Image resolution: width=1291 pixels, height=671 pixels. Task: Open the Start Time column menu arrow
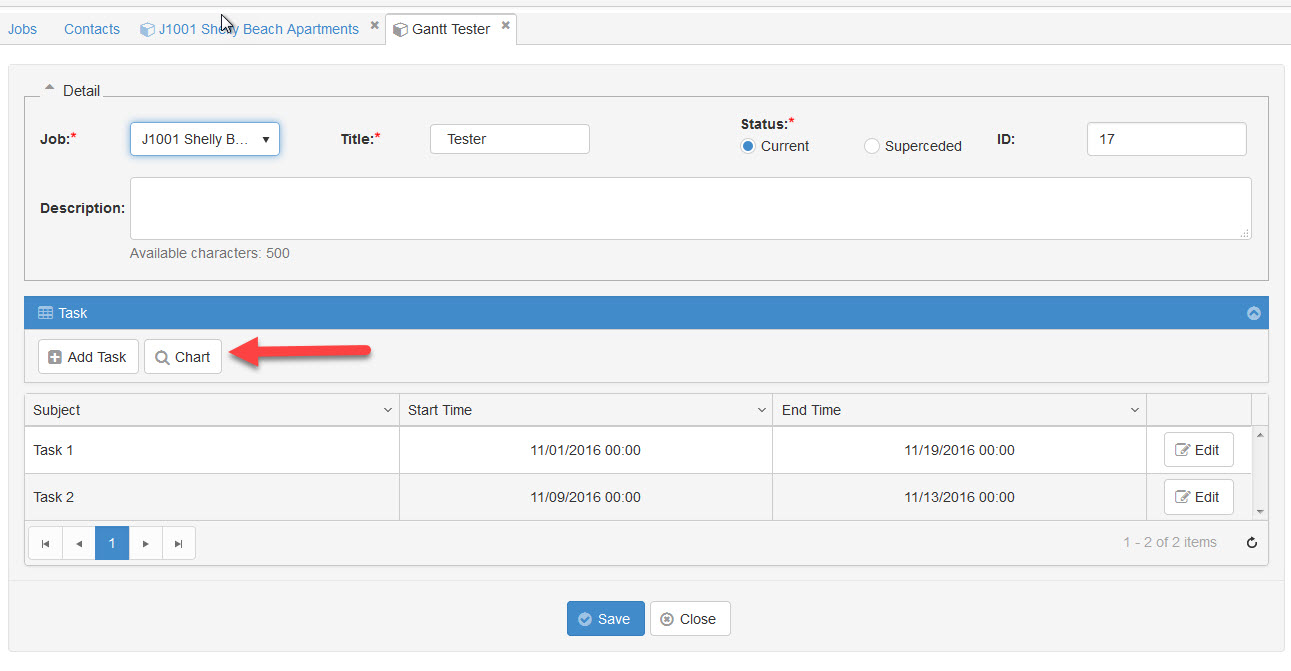(762, 410)
